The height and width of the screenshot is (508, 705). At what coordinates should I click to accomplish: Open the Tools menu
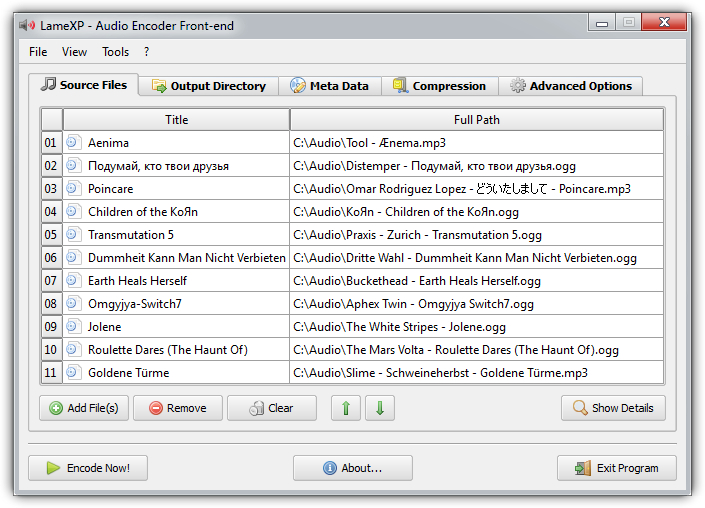(x=115, y=52)
